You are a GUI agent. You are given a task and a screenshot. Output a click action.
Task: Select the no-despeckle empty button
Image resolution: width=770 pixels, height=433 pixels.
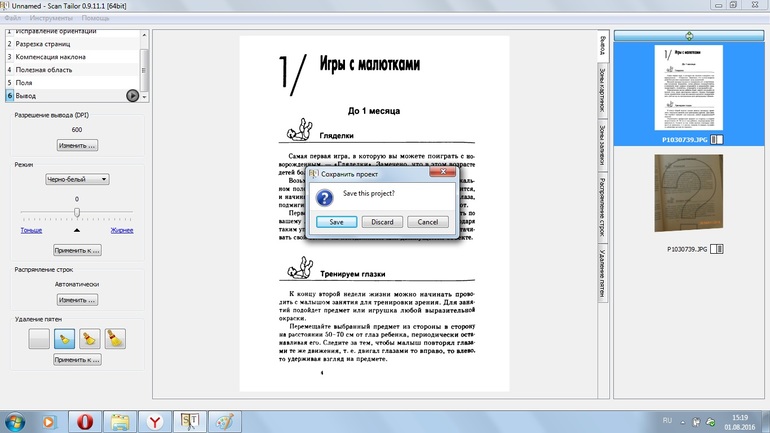[x=39, y=338]
